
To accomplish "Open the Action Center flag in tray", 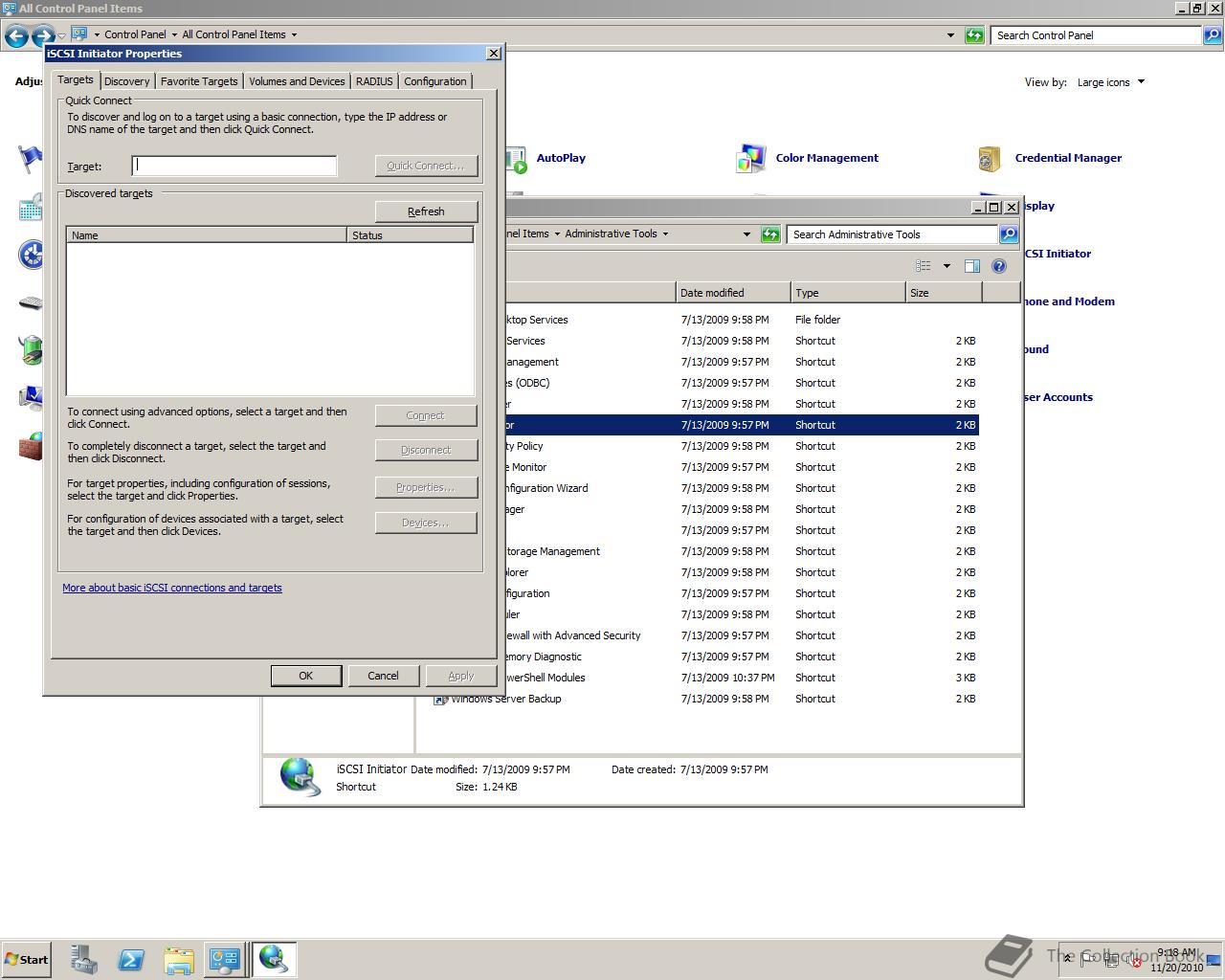I will pos(1087,959).
